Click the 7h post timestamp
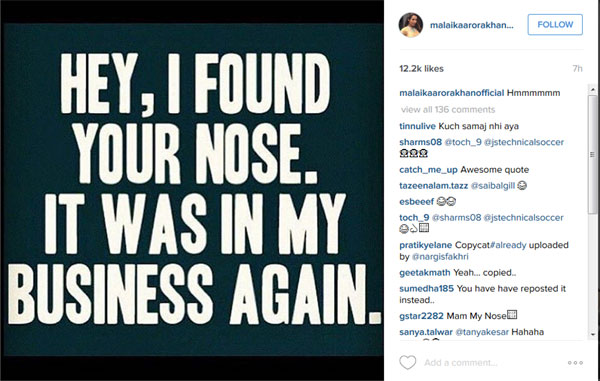 (x=577, y=69)
